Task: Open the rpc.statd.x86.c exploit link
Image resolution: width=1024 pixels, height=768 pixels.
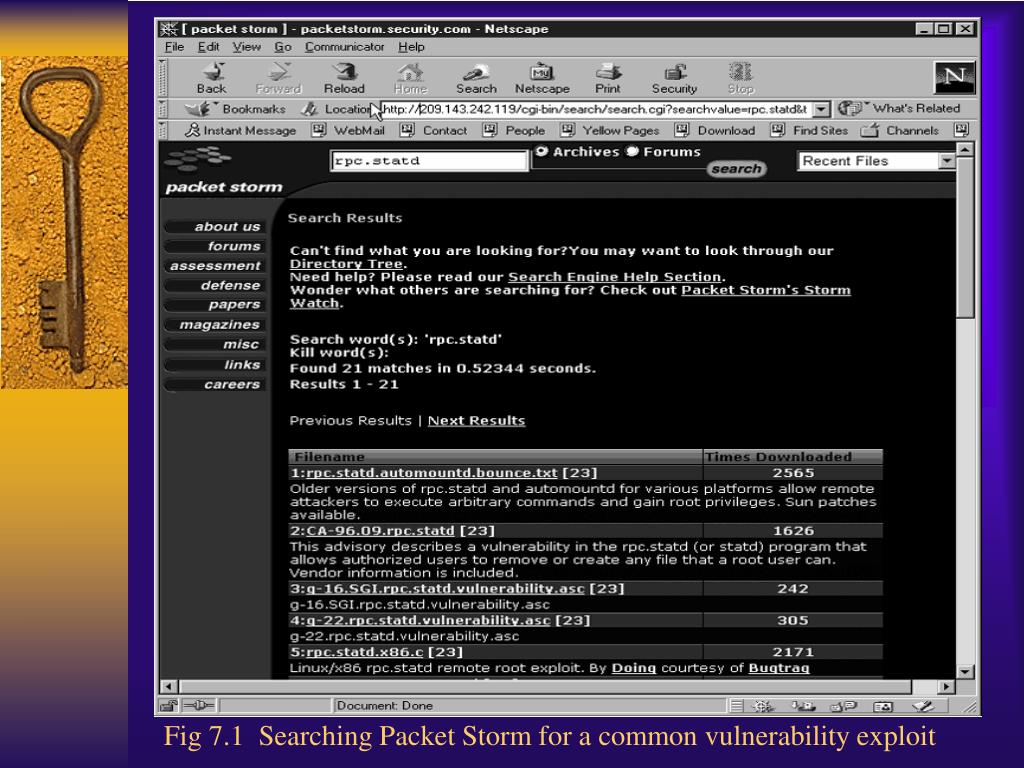Action: (364, 652)
